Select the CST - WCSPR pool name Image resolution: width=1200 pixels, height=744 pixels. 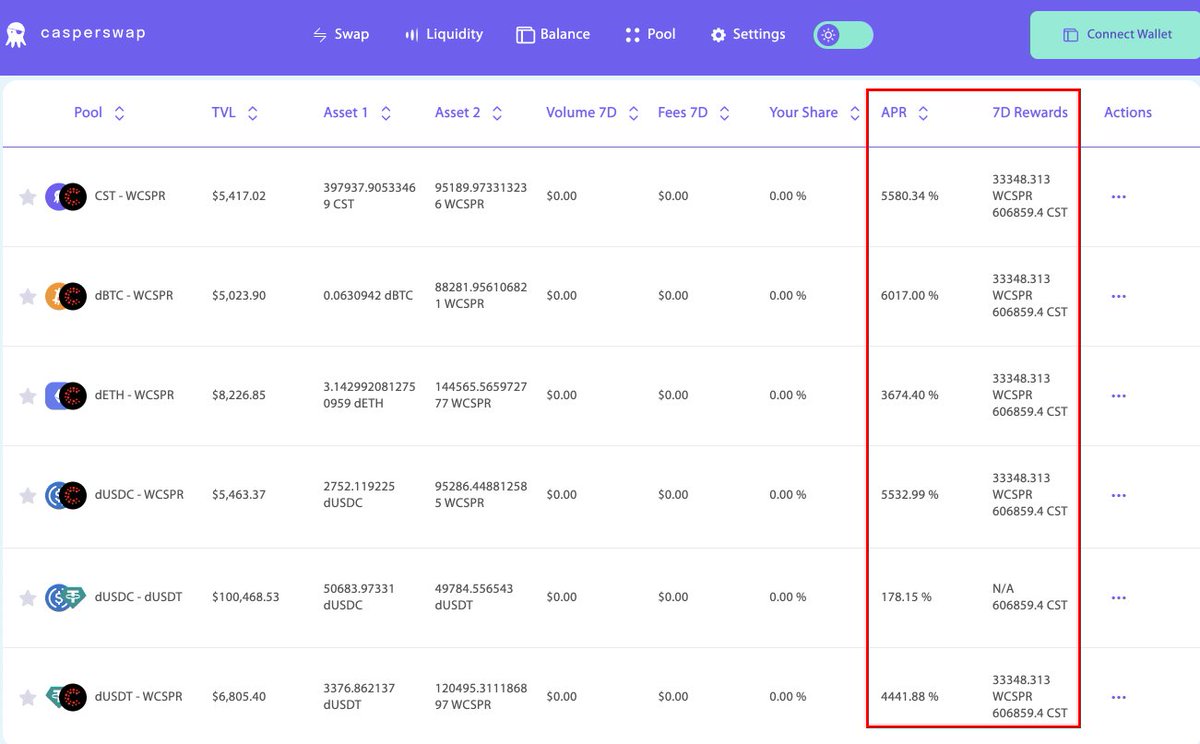coord(130,196)
